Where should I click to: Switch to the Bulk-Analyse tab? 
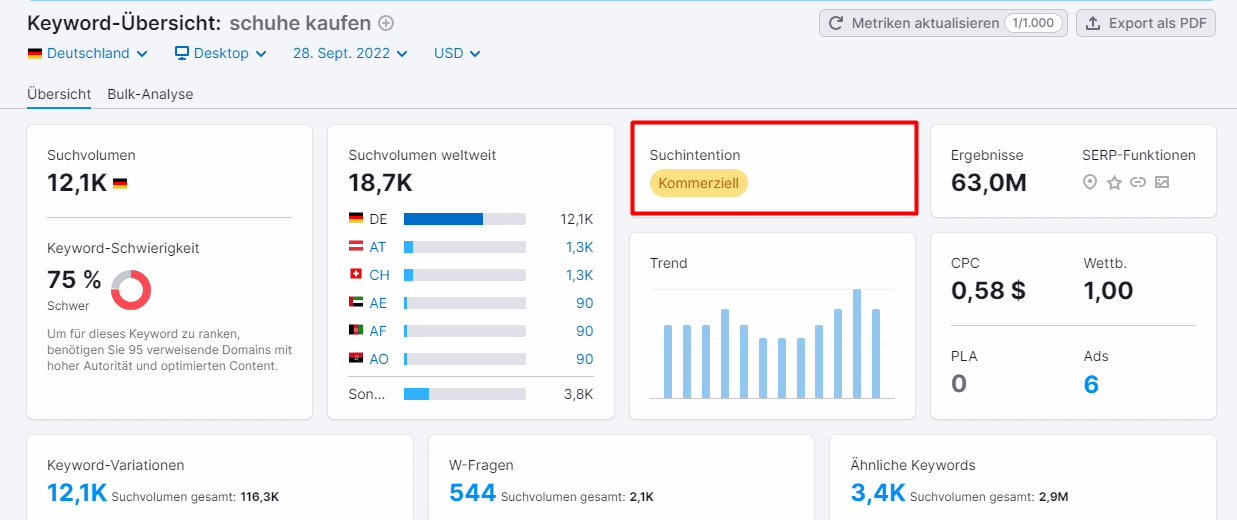pyautogui.click(x=150, y=94)
